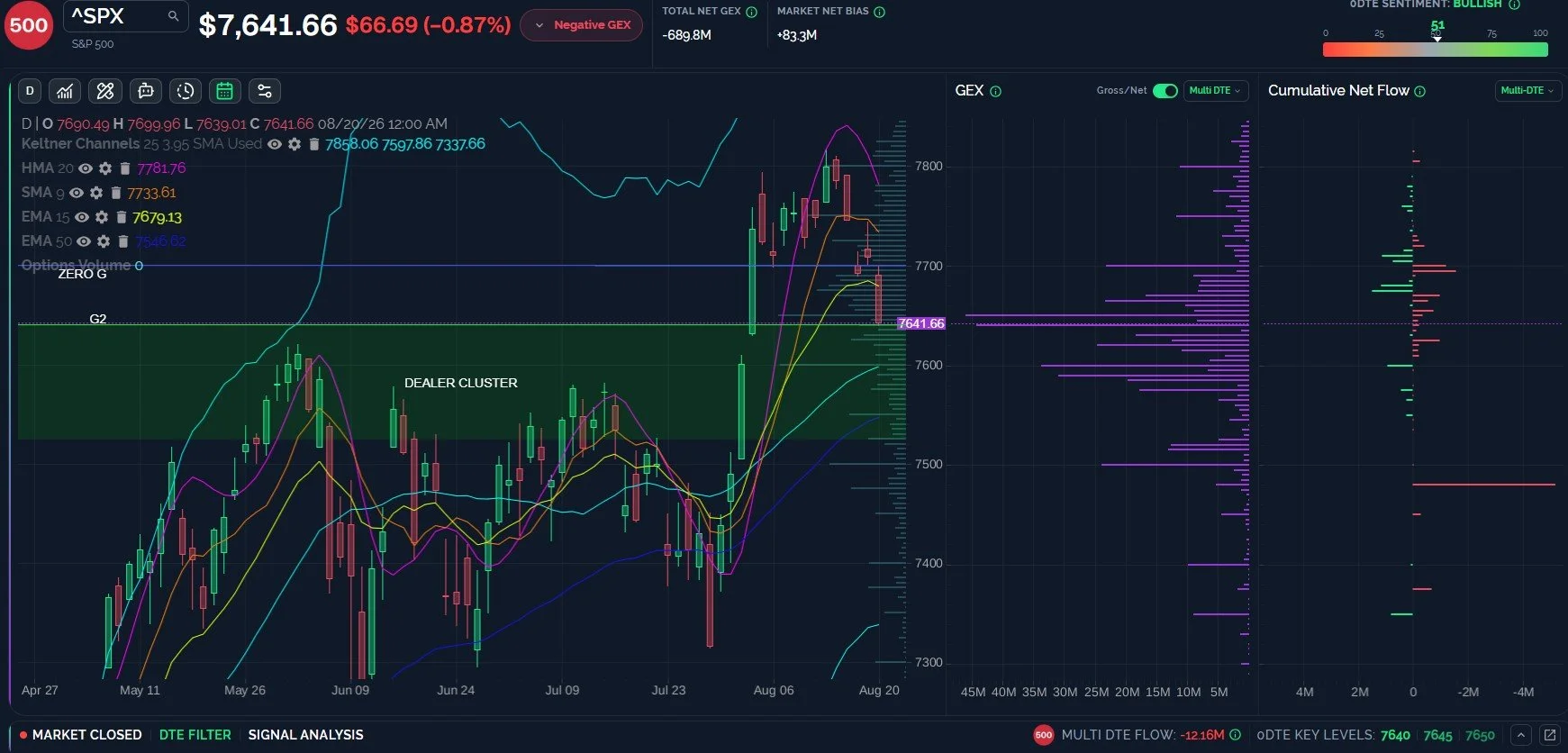
Task: Expand the bottom bar chevron up
Action: click(x=1521, y=735)
